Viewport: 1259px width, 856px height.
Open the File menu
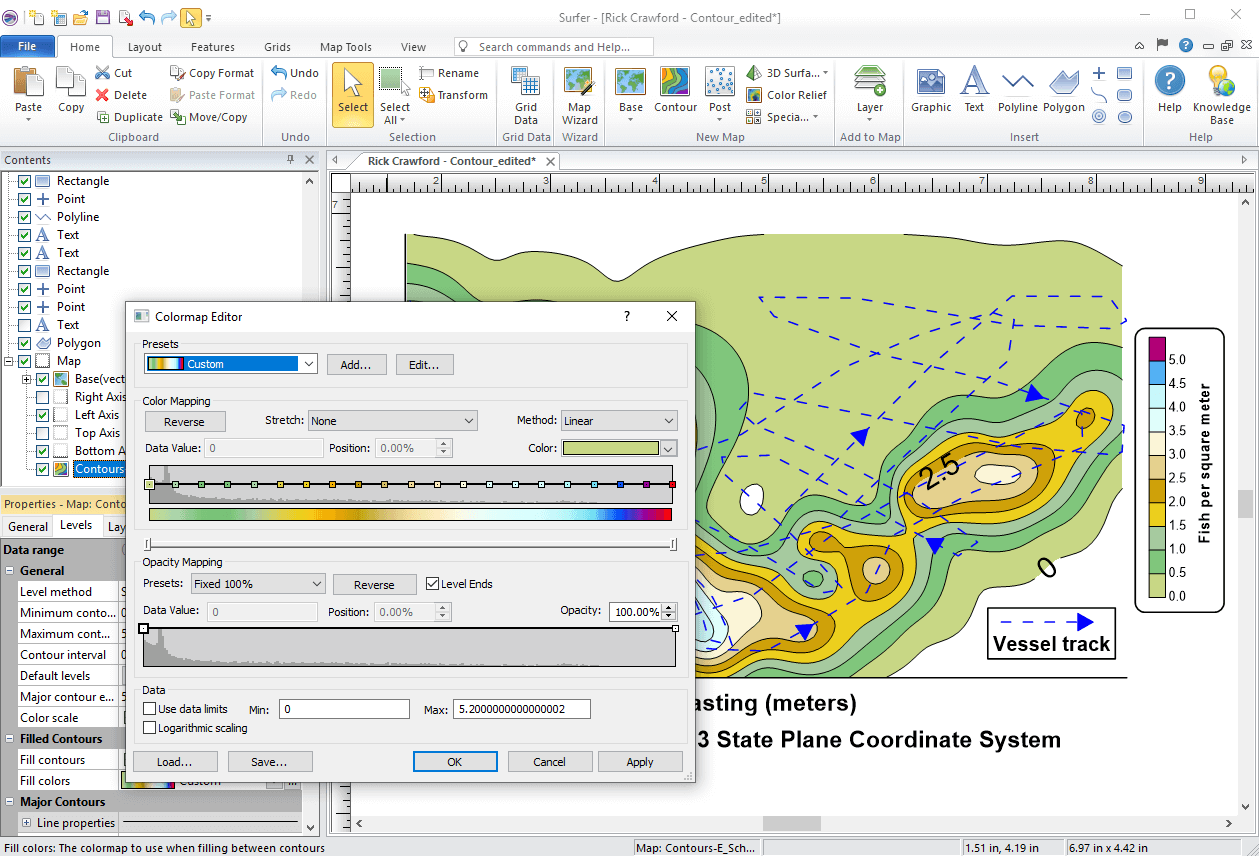27,47
